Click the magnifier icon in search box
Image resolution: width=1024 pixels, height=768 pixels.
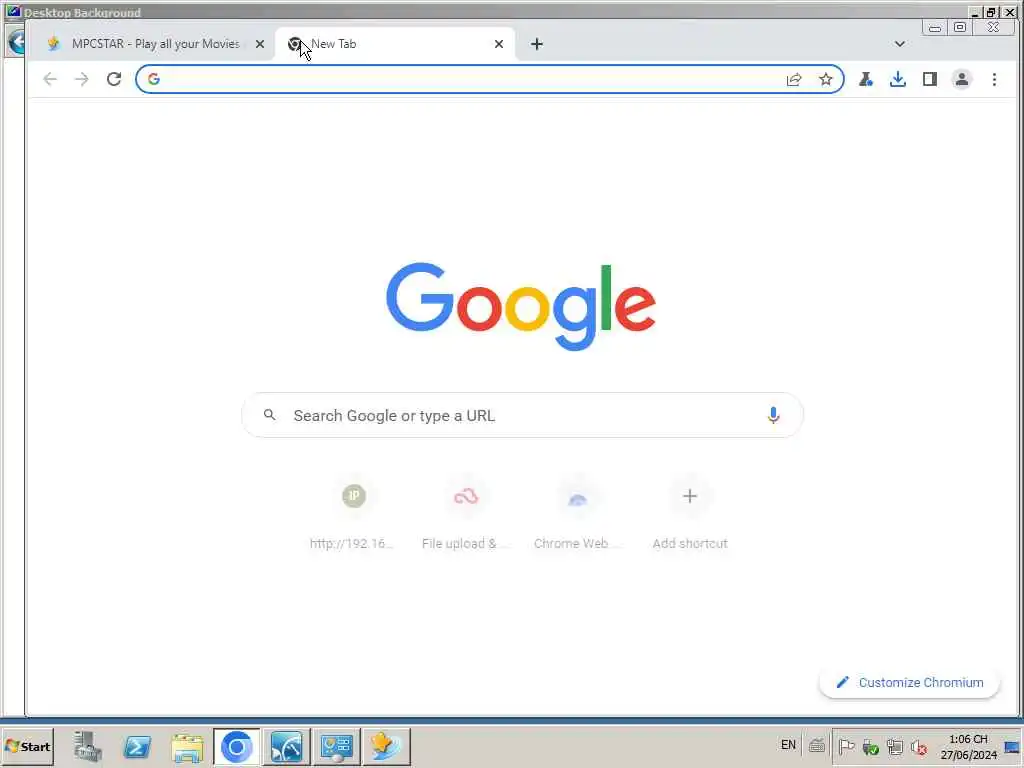270,415
